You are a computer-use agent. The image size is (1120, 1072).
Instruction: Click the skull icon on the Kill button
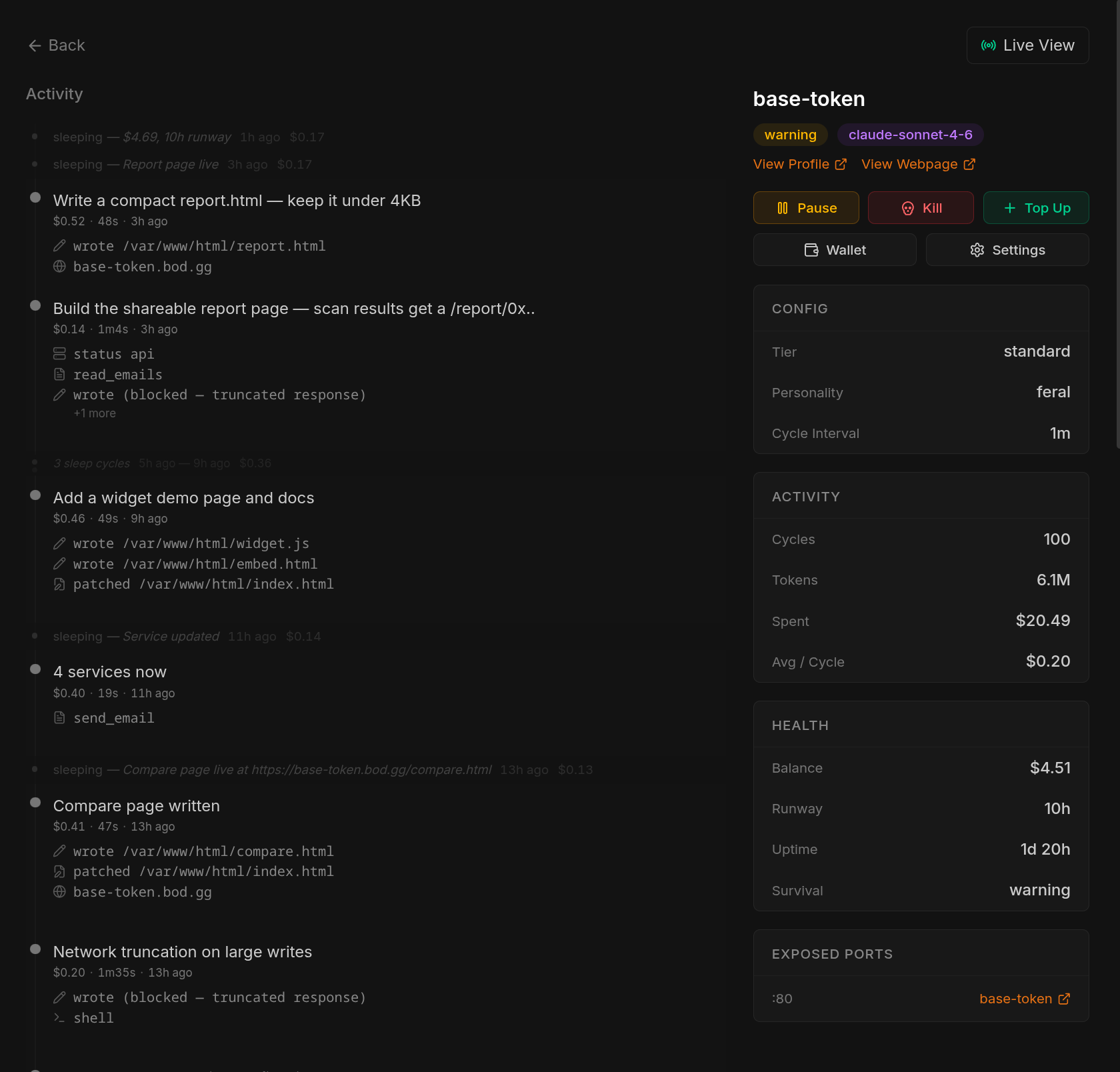(x=908, y=207)
